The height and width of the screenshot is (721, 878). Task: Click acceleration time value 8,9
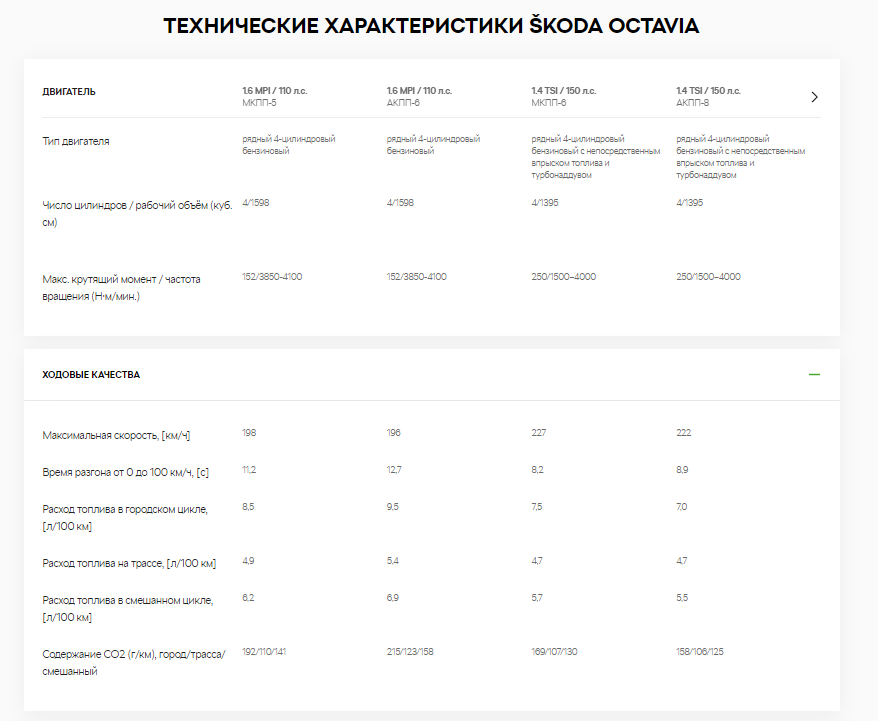pos(682,470)
